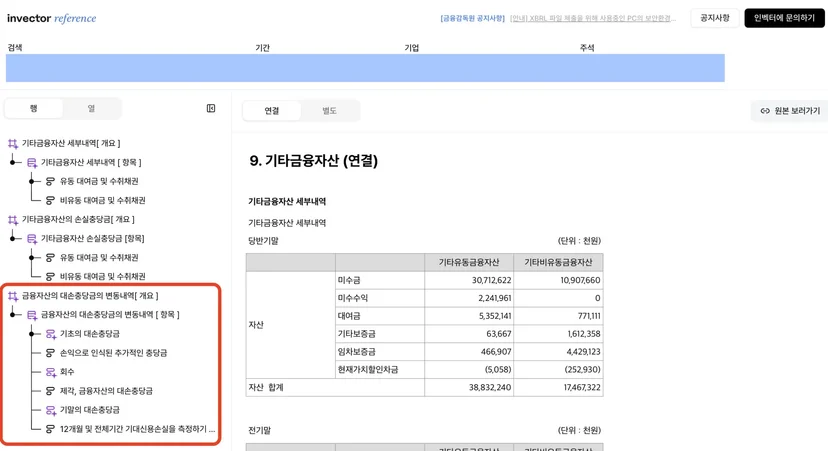Click the icon beside 금융자산의 대손충당금의 변동내역[ 개요 ]
The height and width of the screenshot is (451, 828).
coord(13,296)
